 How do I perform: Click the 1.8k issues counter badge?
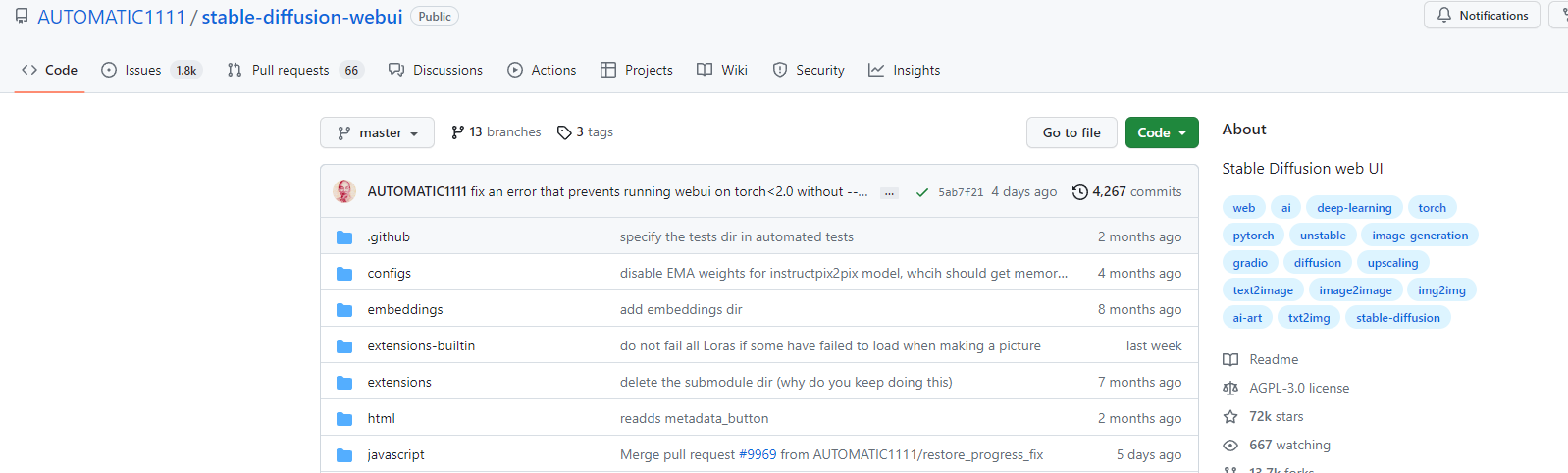pyautogui.click(x=186, y=70)
